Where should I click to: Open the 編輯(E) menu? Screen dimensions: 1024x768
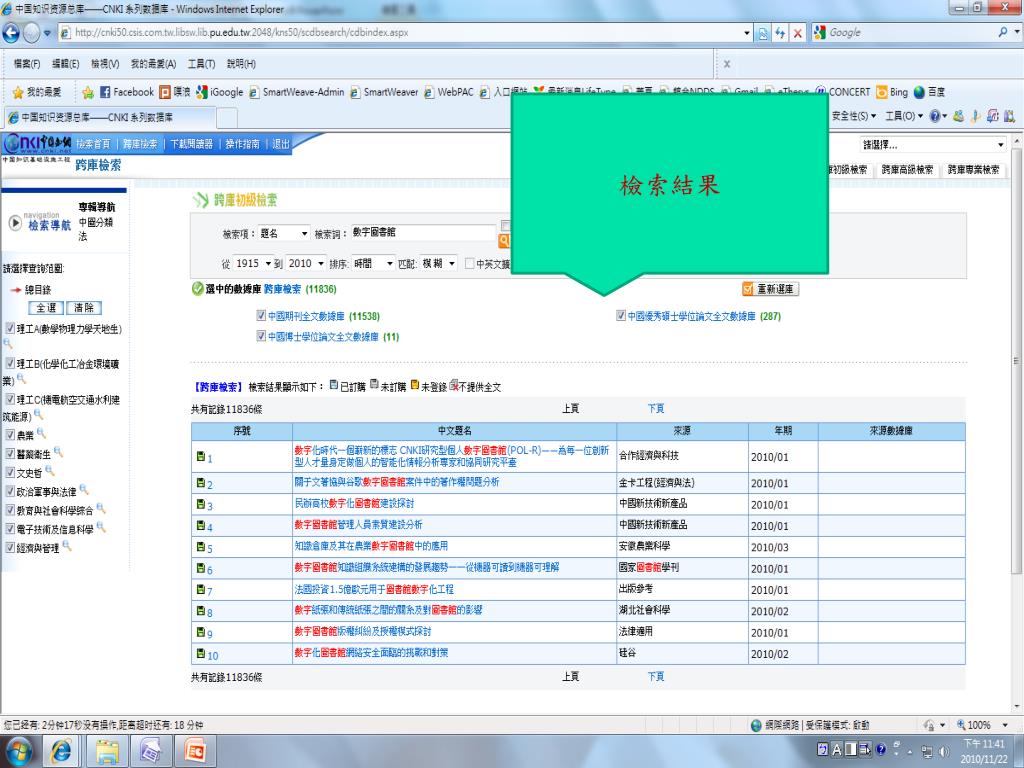pyautogui.click(x=65, y=63)
